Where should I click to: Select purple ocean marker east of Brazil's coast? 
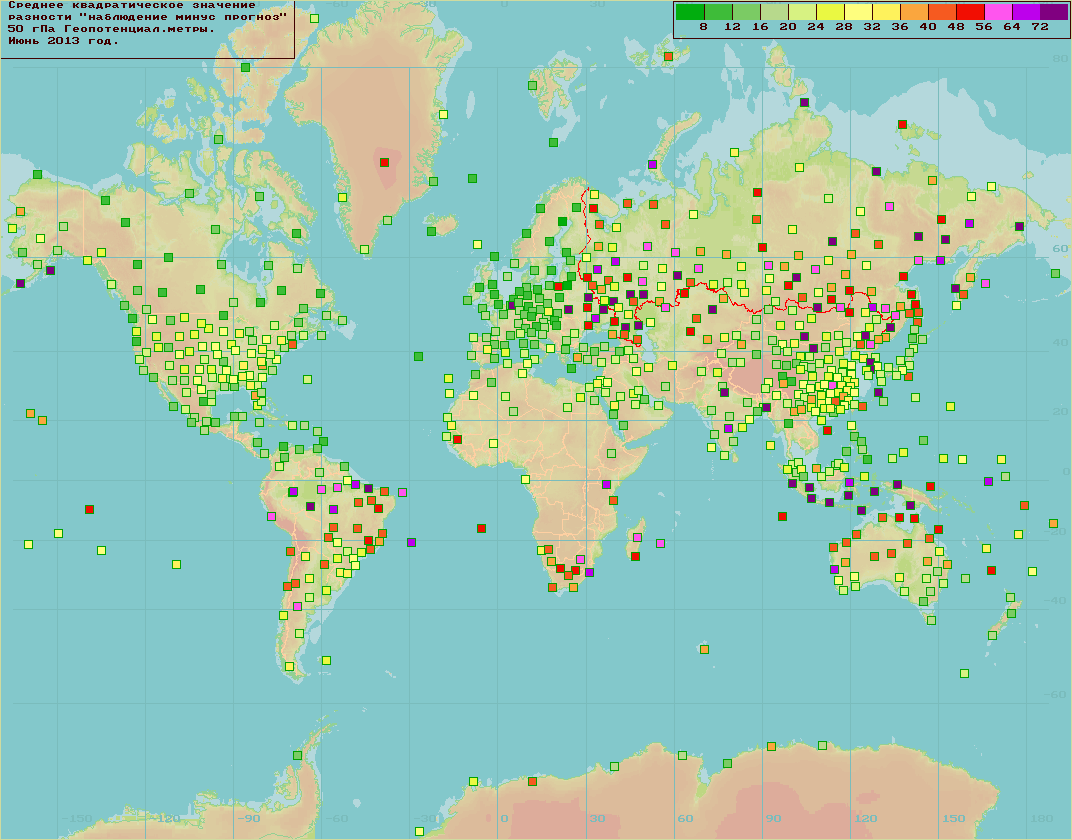(411, 542)
